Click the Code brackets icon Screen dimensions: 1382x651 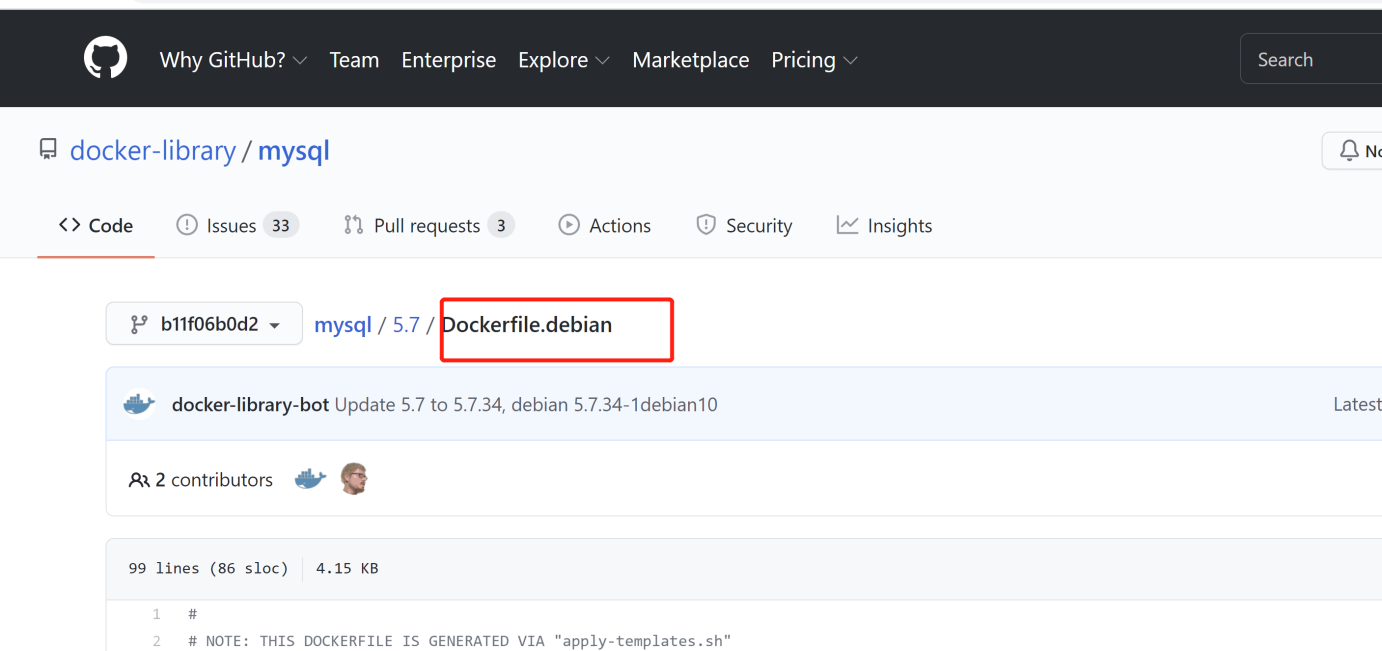tap(69, 225)
